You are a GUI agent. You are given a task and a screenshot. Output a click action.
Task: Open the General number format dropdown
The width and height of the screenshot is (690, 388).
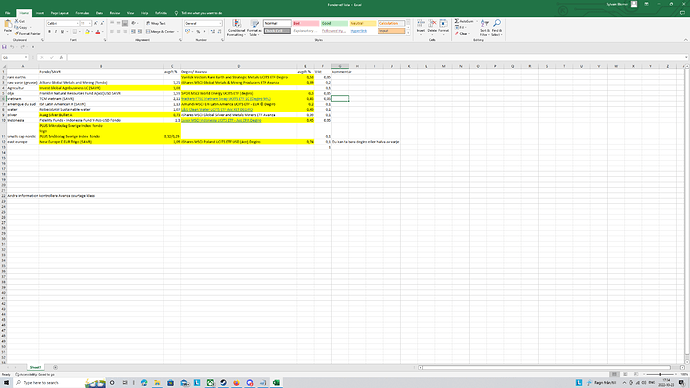coord(220,23)
